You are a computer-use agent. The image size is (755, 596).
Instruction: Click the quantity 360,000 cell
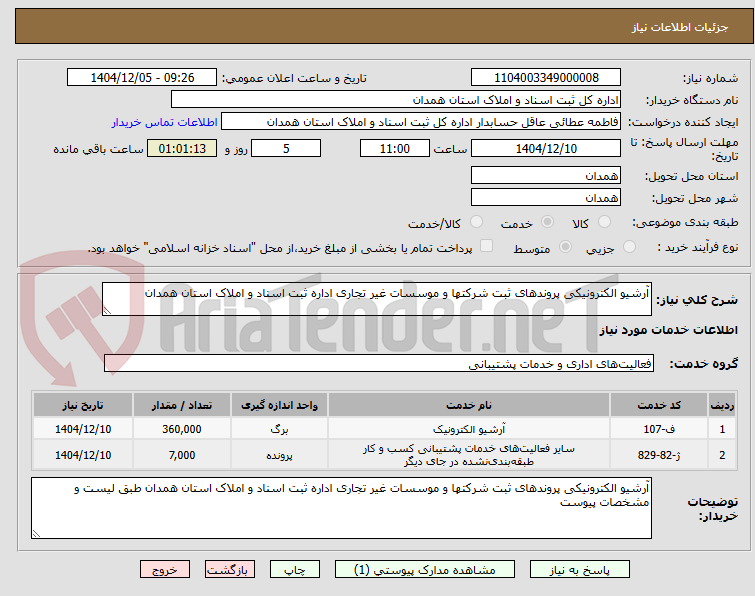[x=182, y=429]
